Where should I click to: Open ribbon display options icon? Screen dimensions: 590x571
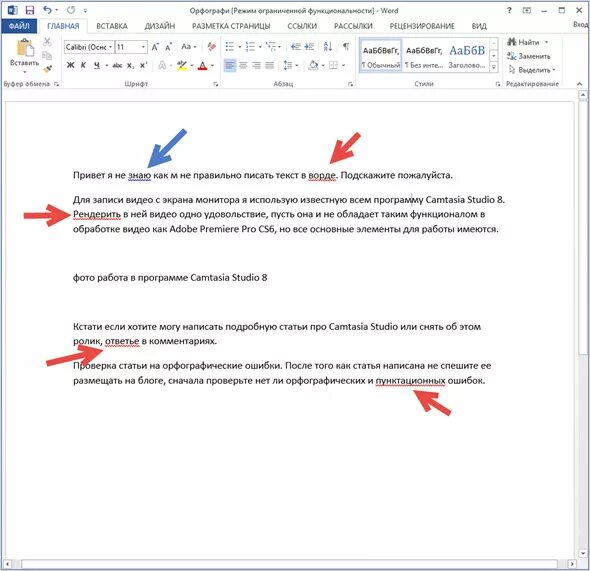527,10
